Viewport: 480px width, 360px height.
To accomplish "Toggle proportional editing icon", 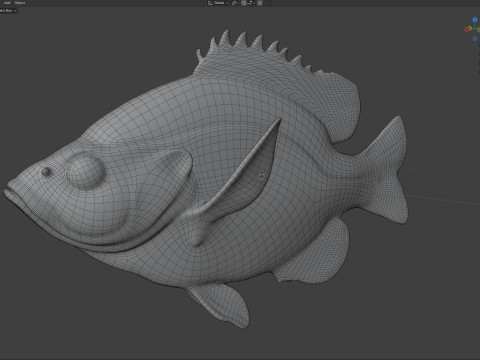I will [260, 3].
